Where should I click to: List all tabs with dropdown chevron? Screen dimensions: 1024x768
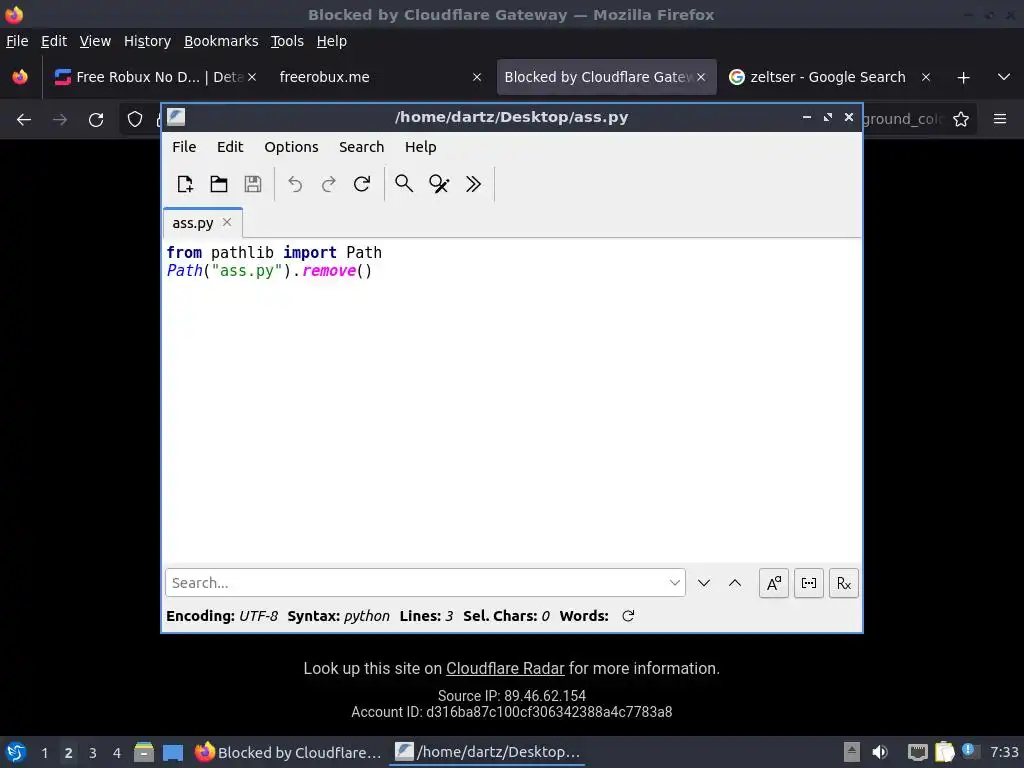(x=1004, y=77)
